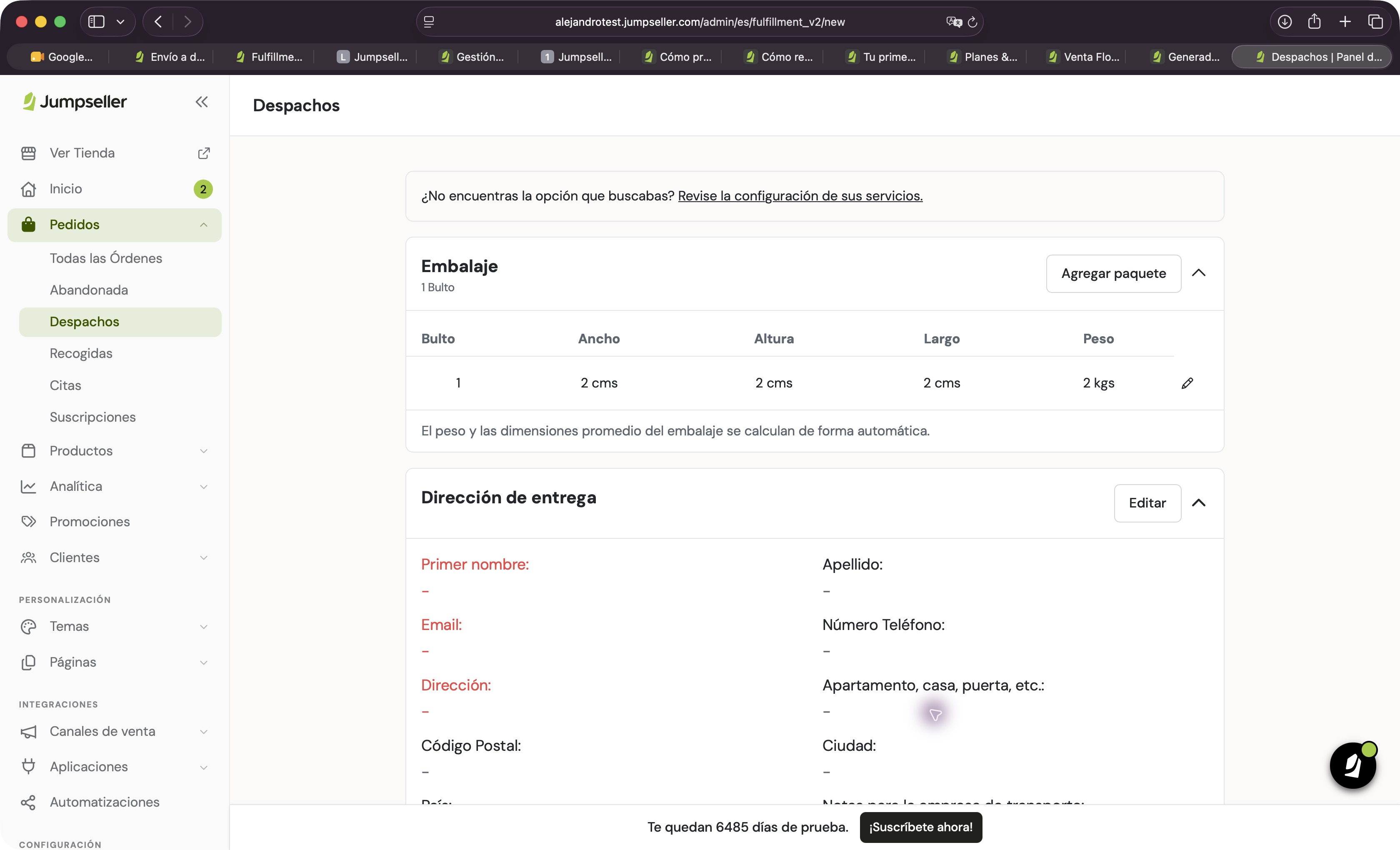Open the Jumpseller chat support bubble
The image size is (1400, 850).
point(1353,765)
